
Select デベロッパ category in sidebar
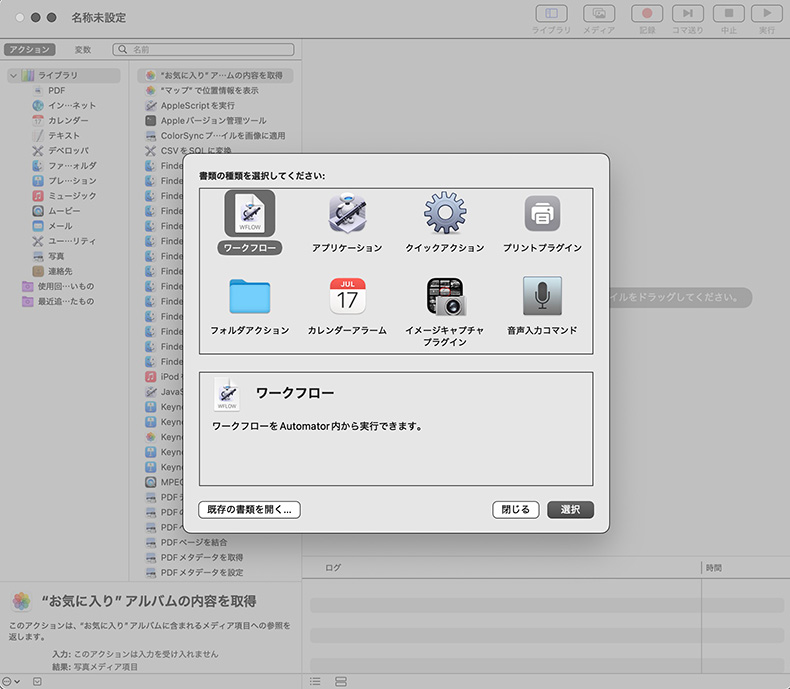click(x=69, y=151)
